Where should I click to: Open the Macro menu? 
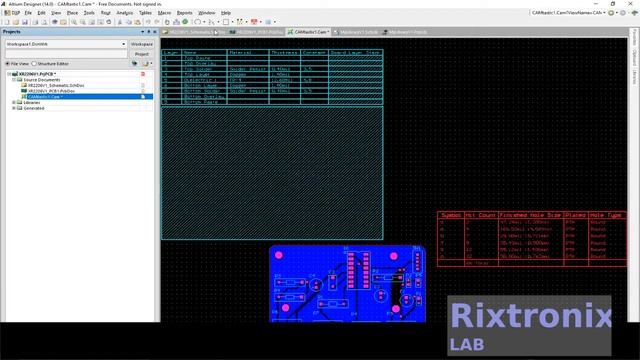164,13
